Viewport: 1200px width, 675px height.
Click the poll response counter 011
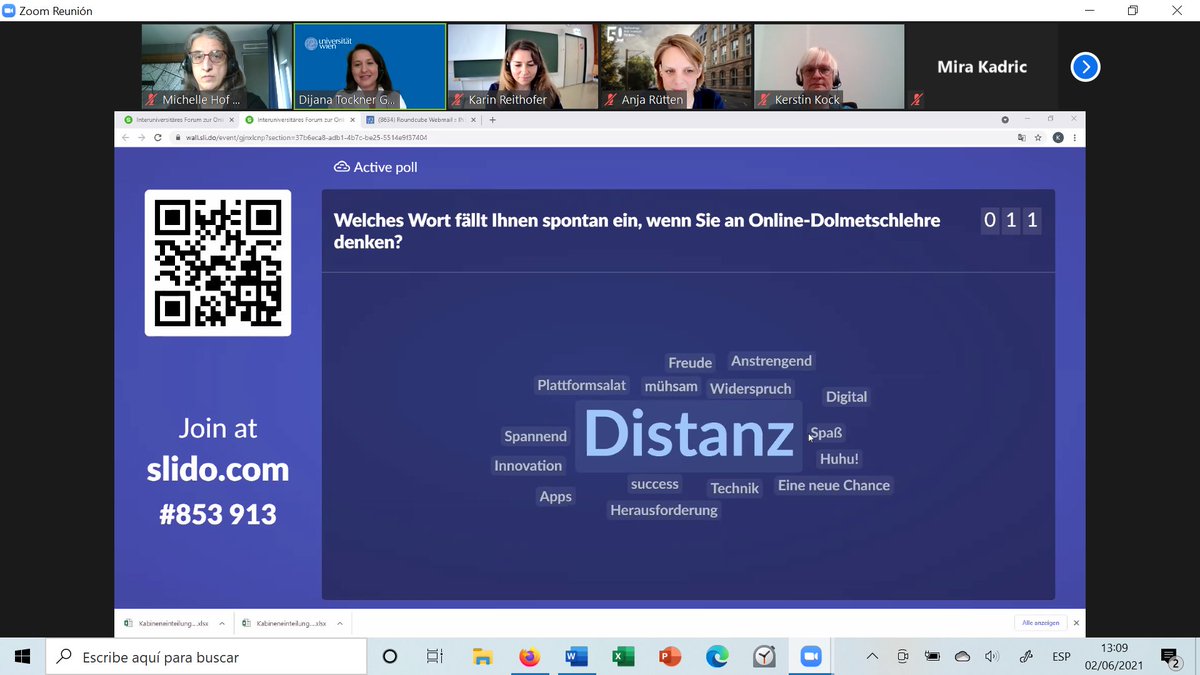[1011, 221]
